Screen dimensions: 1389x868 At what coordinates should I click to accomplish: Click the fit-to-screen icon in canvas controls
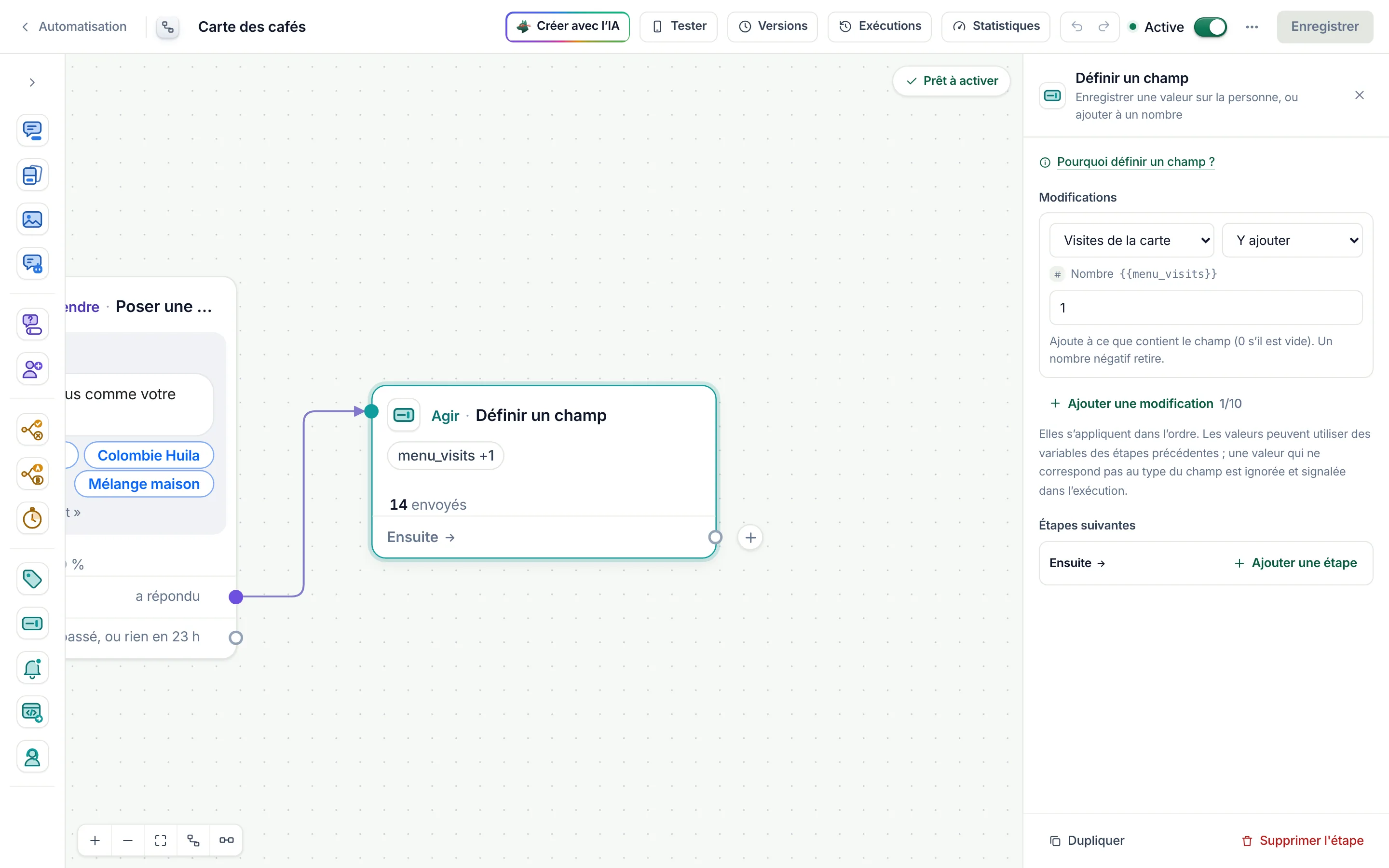click(161, 841)
